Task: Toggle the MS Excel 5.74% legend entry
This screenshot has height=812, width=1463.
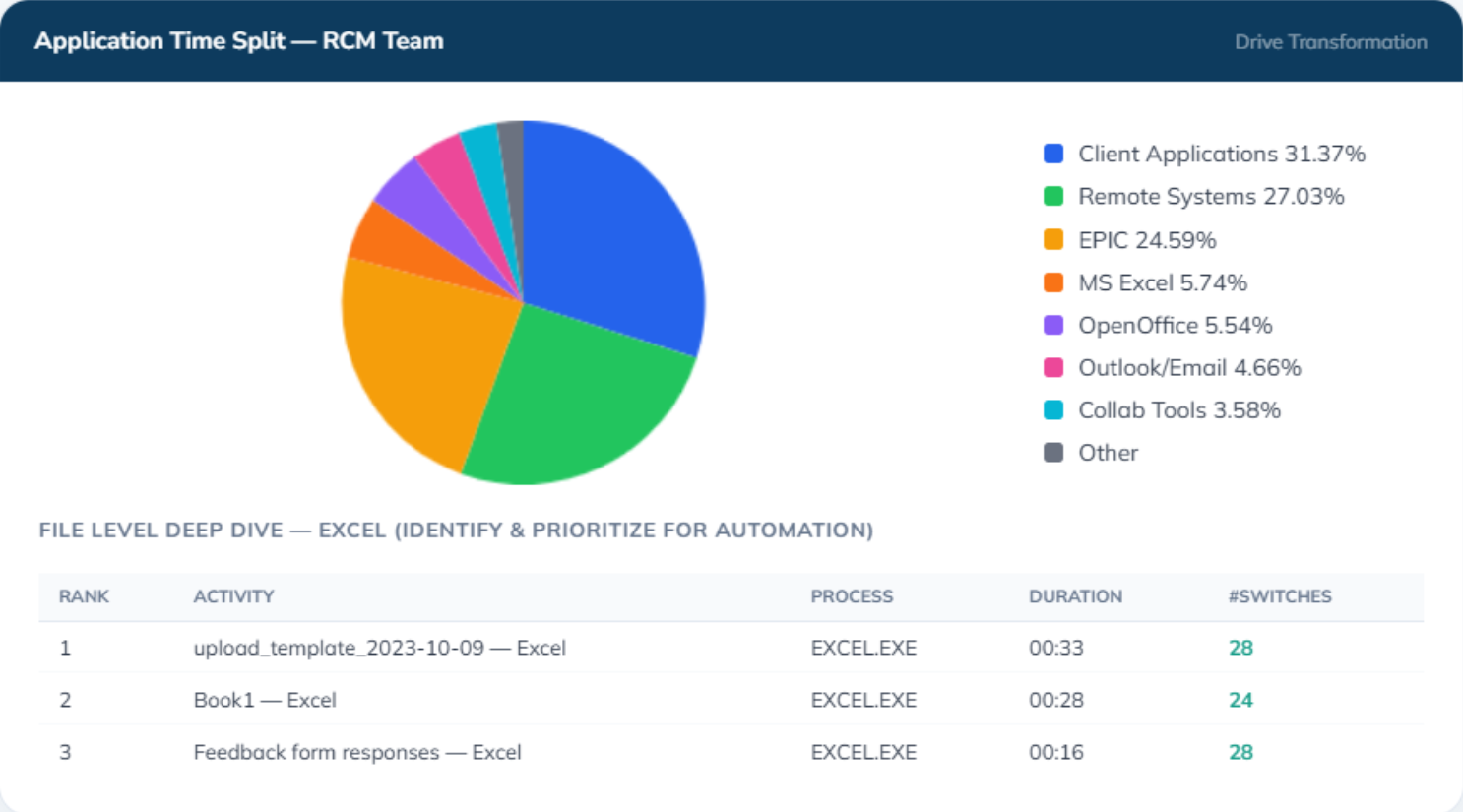Action: (x=1145, y=282)
